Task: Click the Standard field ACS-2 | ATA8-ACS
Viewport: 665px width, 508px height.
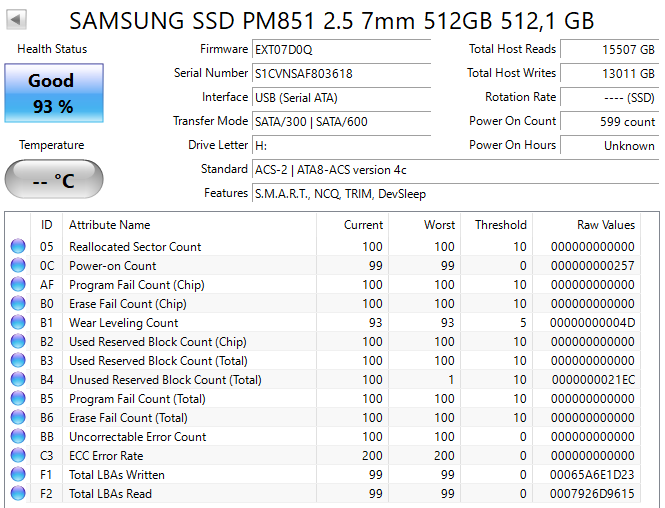Action: [x=455, y=170]
